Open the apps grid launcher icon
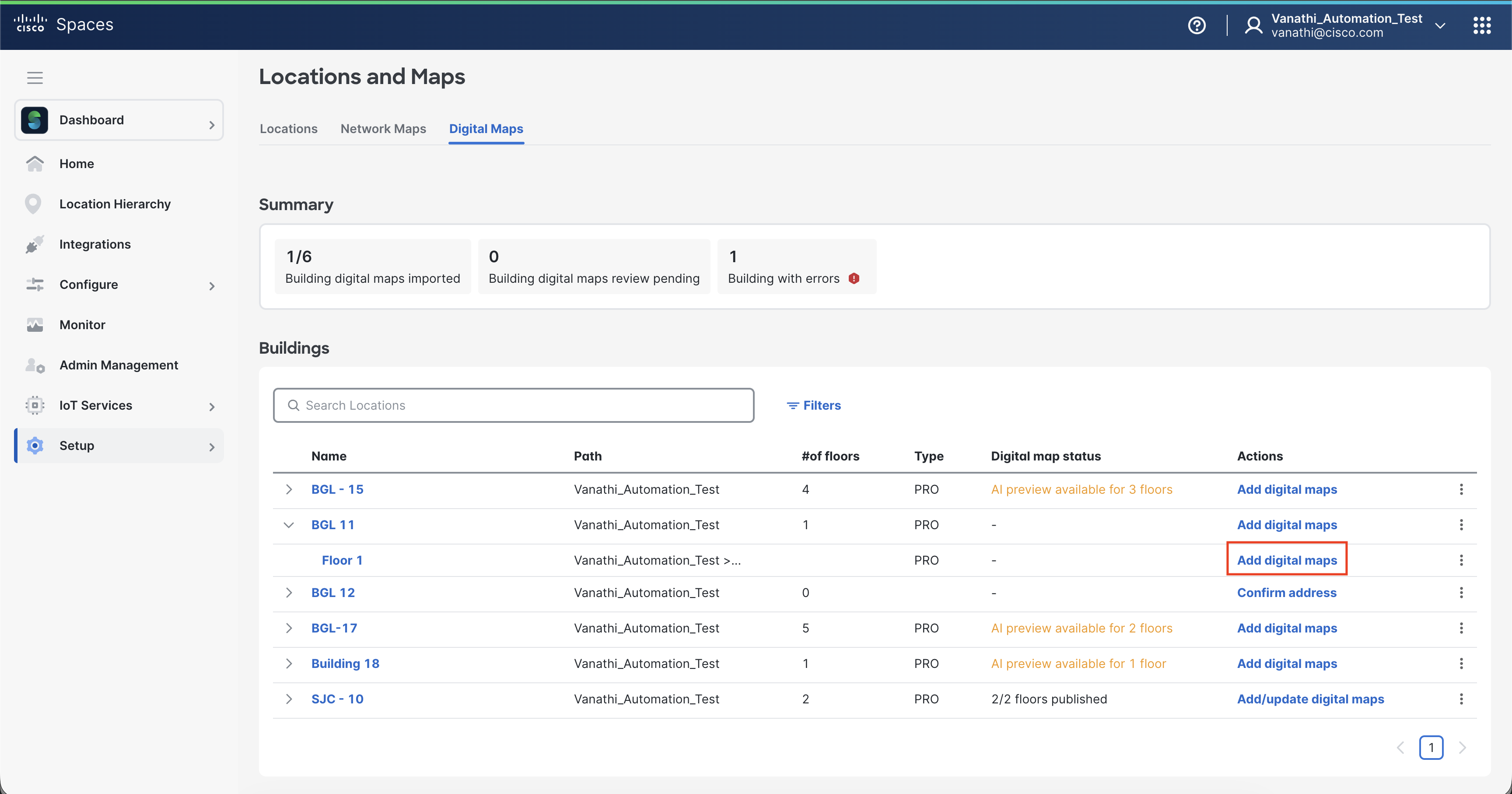Image resolution: width=1512 pixels, height=794 pixels. point(1481,25)
